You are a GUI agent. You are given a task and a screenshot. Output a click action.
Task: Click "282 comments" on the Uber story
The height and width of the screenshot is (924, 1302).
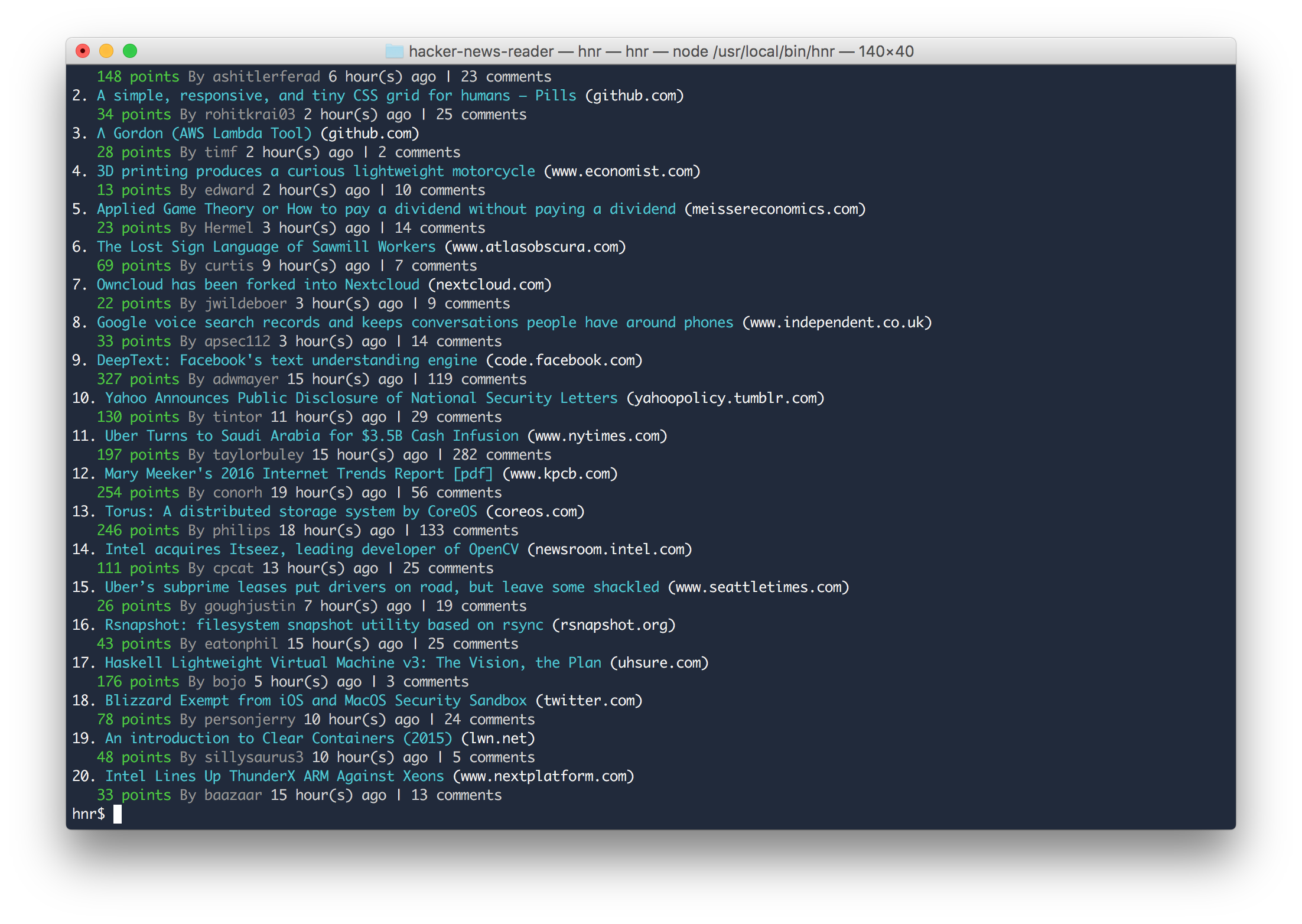[501, 454]
